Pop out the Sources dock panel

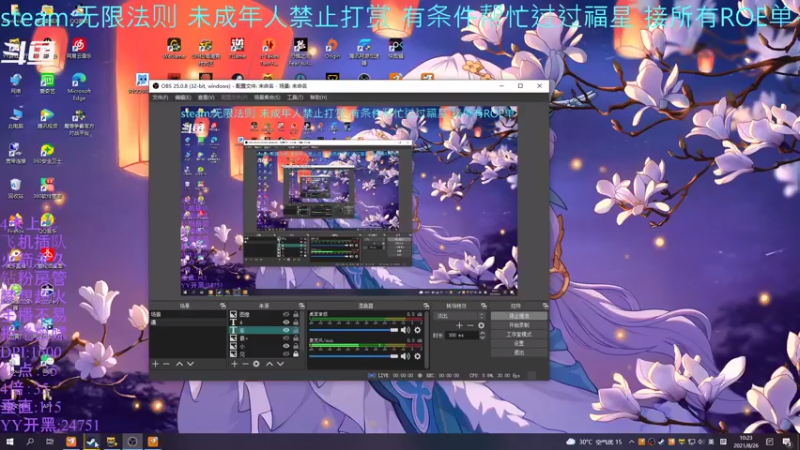301,306
